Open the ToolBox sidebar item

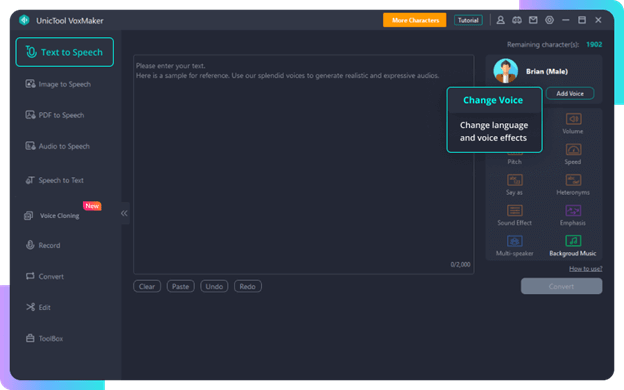(45, 338)
